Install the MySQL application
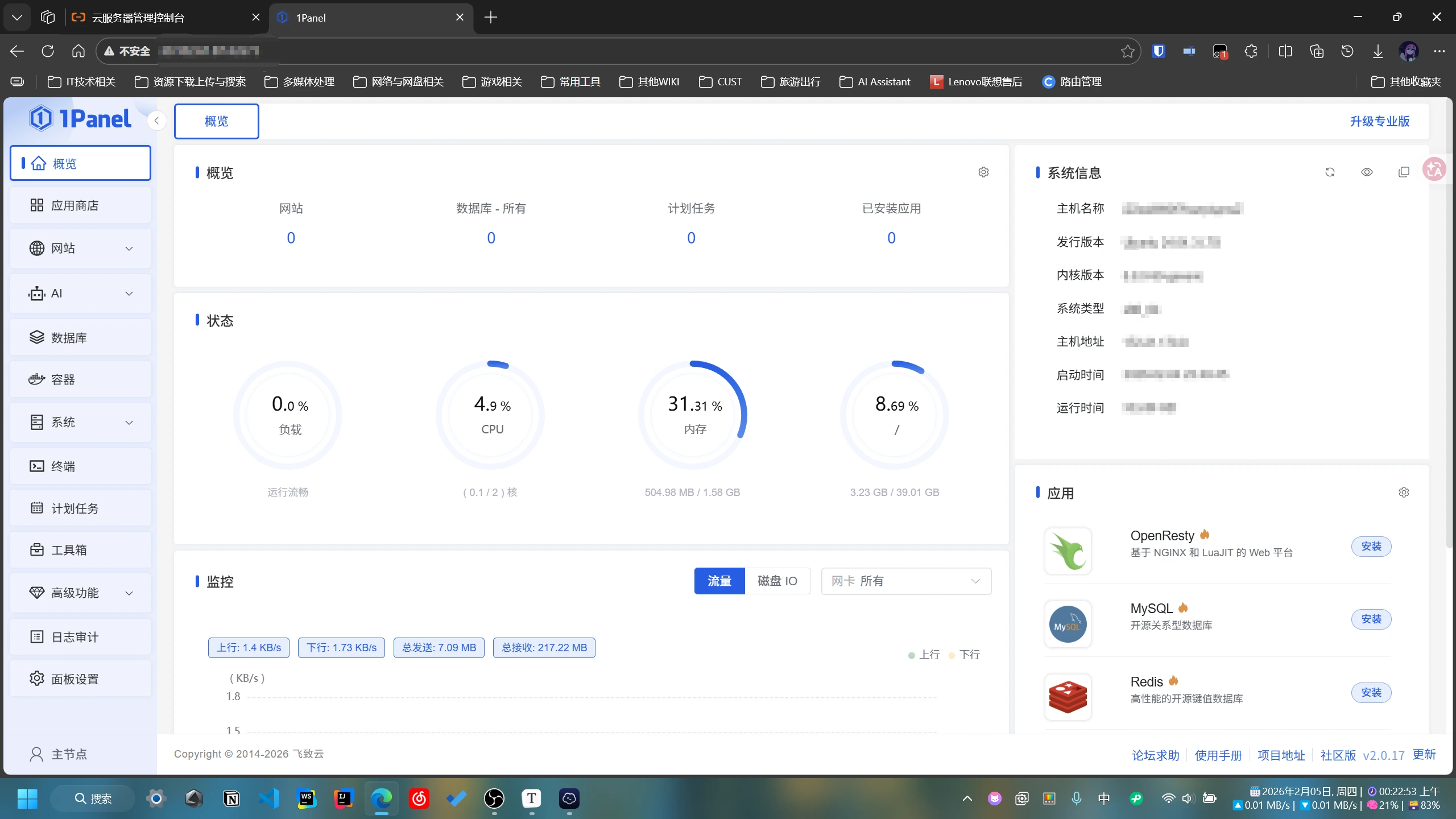Screen dimensions: 1456x819 pyautogui.click(x=1371, y=619)
